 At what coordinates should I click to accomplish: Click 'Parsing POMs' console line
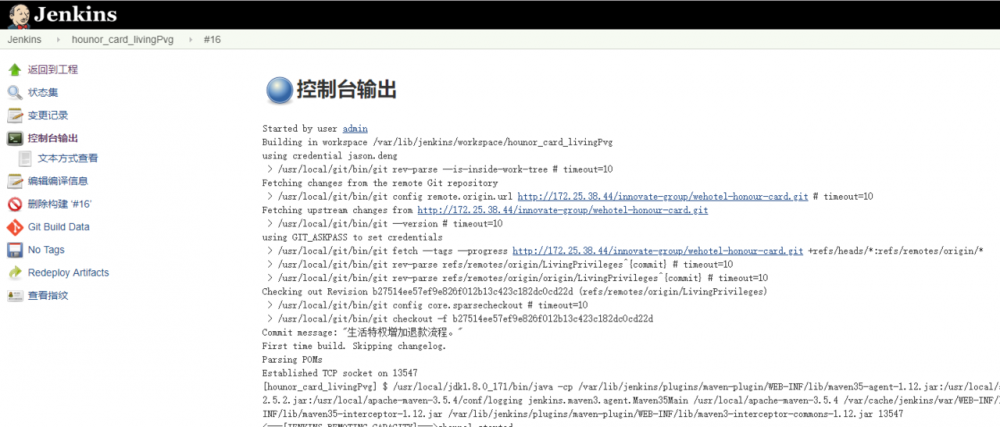[x=292, y=360]
